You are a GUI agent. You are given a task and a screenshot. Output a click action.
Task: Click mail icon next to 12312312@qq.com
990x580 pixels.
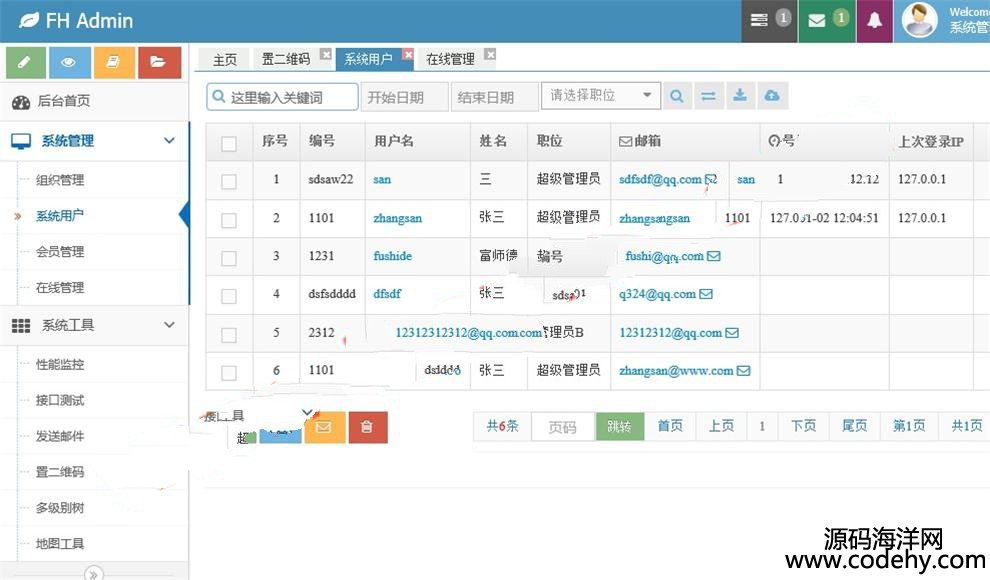point(732,333)
